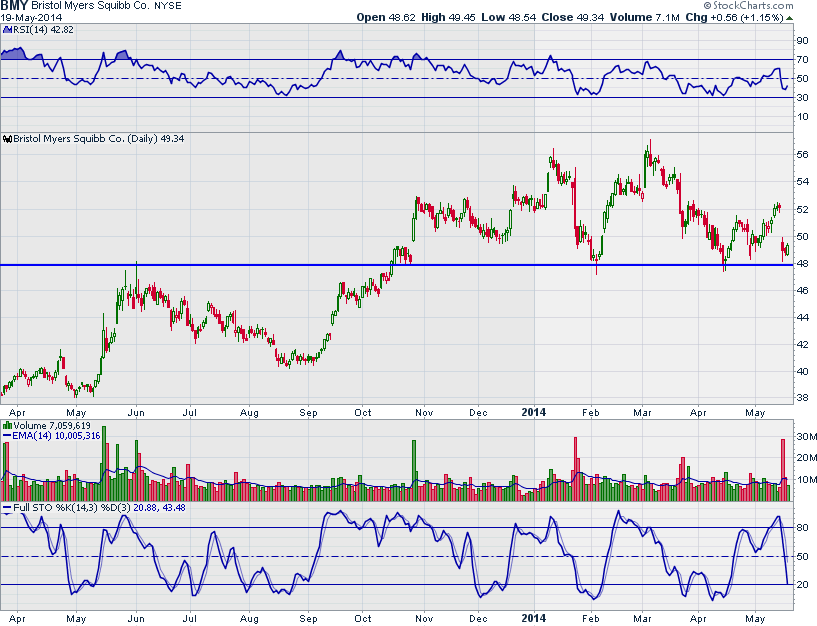Open the StockCharts.com copyright text
817x626 pixels.
[x=748, y=6]
